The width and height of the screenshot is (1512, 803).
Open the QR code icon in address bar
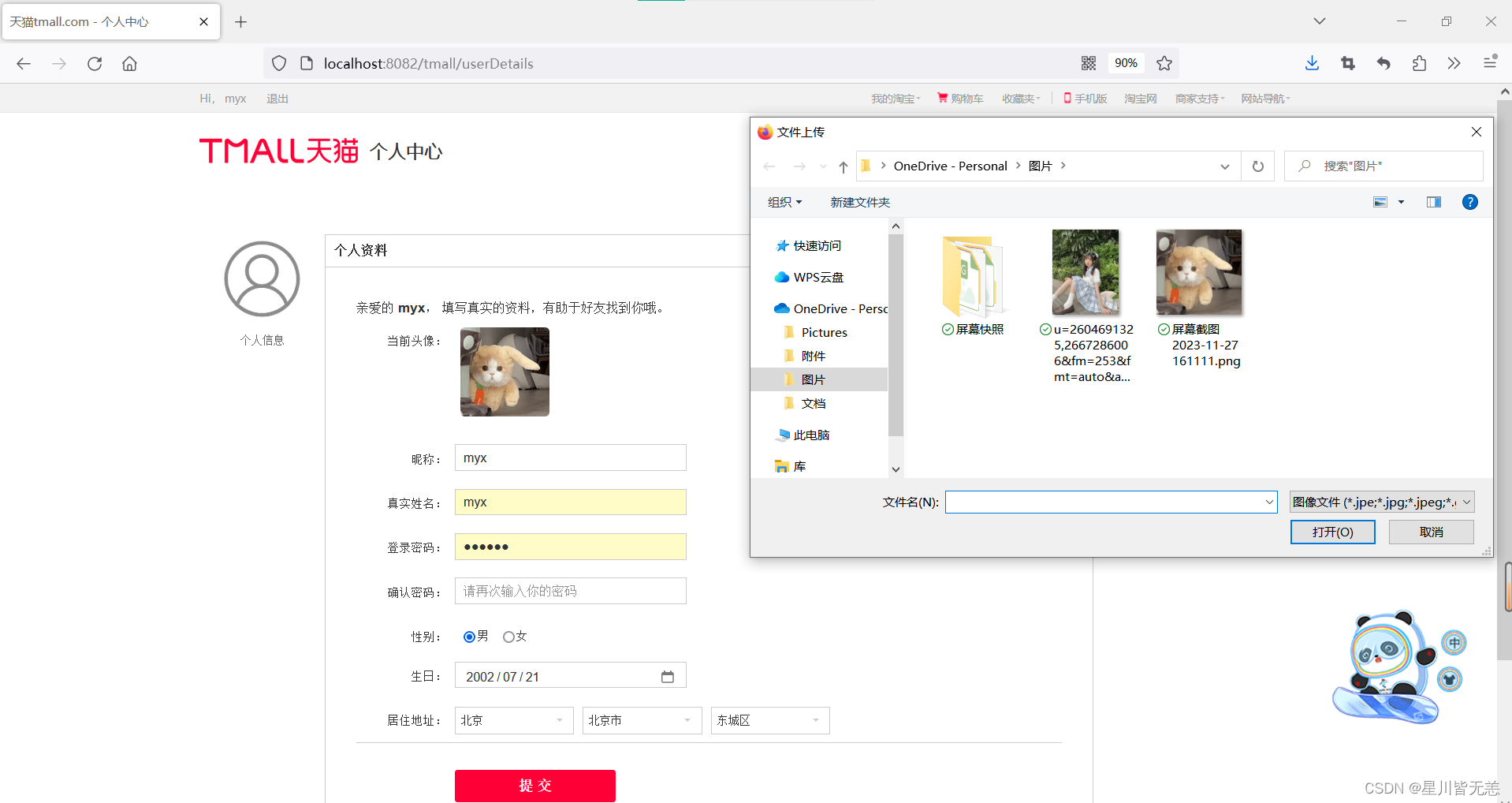pyautogui.click(x=1089, y=63)
